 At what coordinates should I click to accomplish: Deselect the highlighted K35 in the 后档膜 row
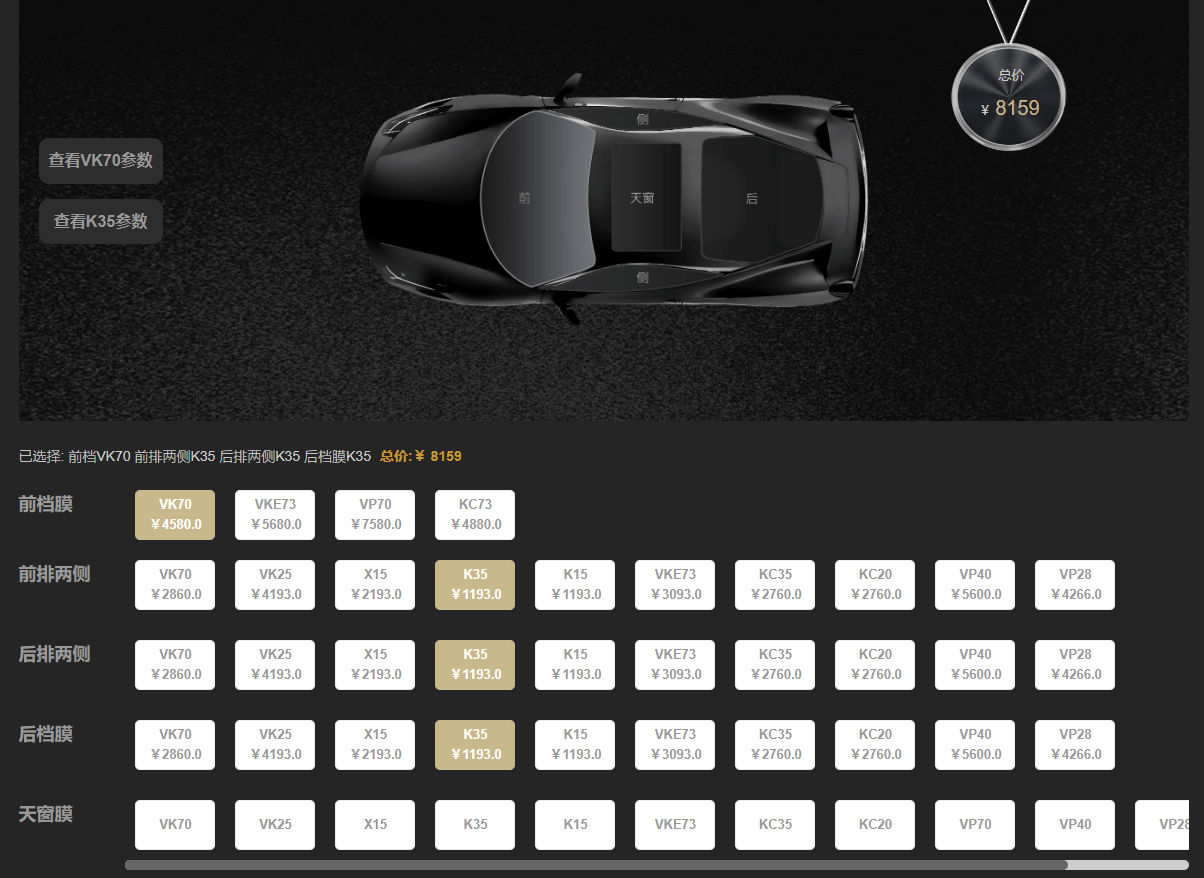[475, 745]
